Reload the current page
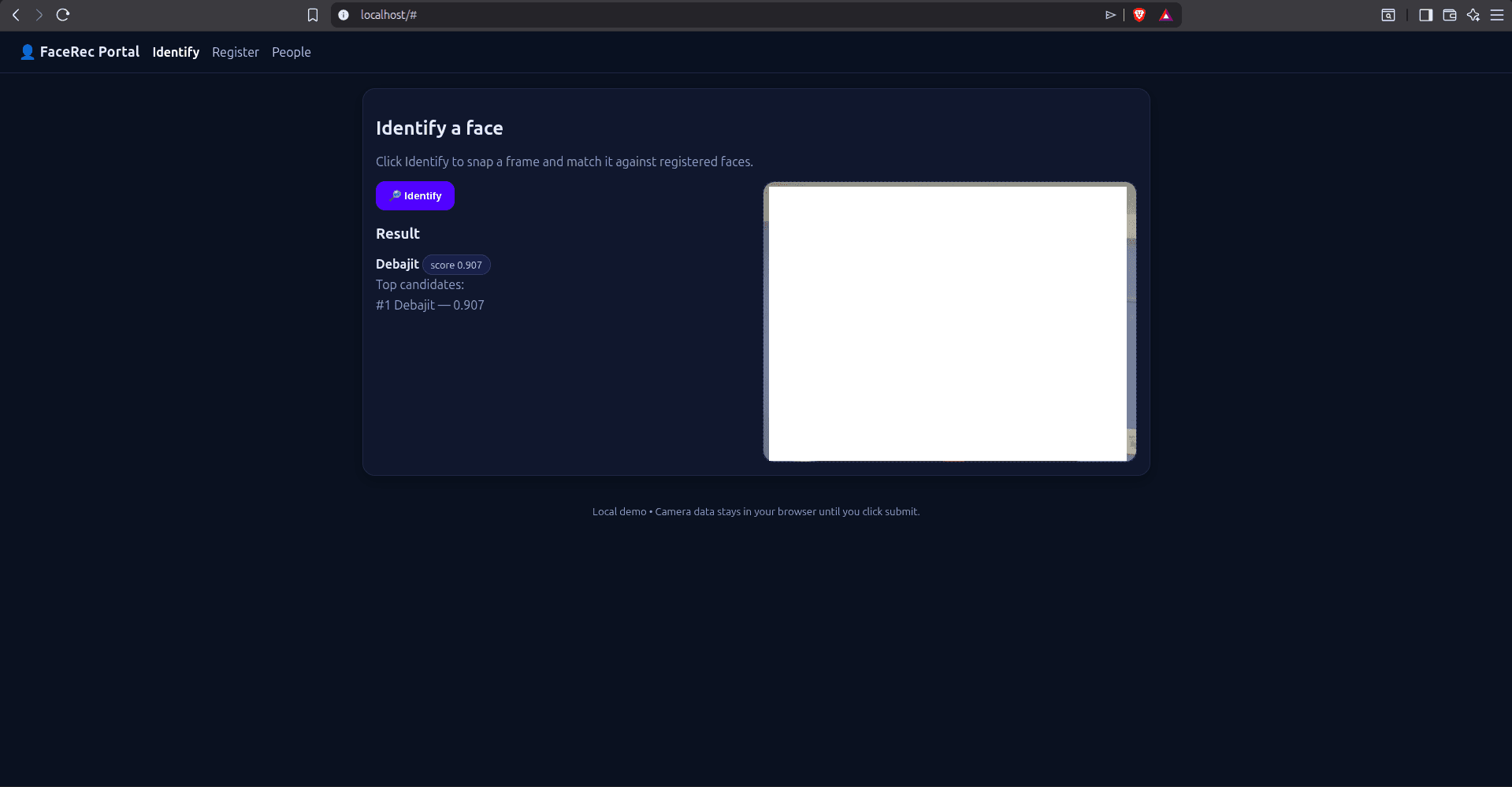1512x787 pixels. click(x=62, y=15)
